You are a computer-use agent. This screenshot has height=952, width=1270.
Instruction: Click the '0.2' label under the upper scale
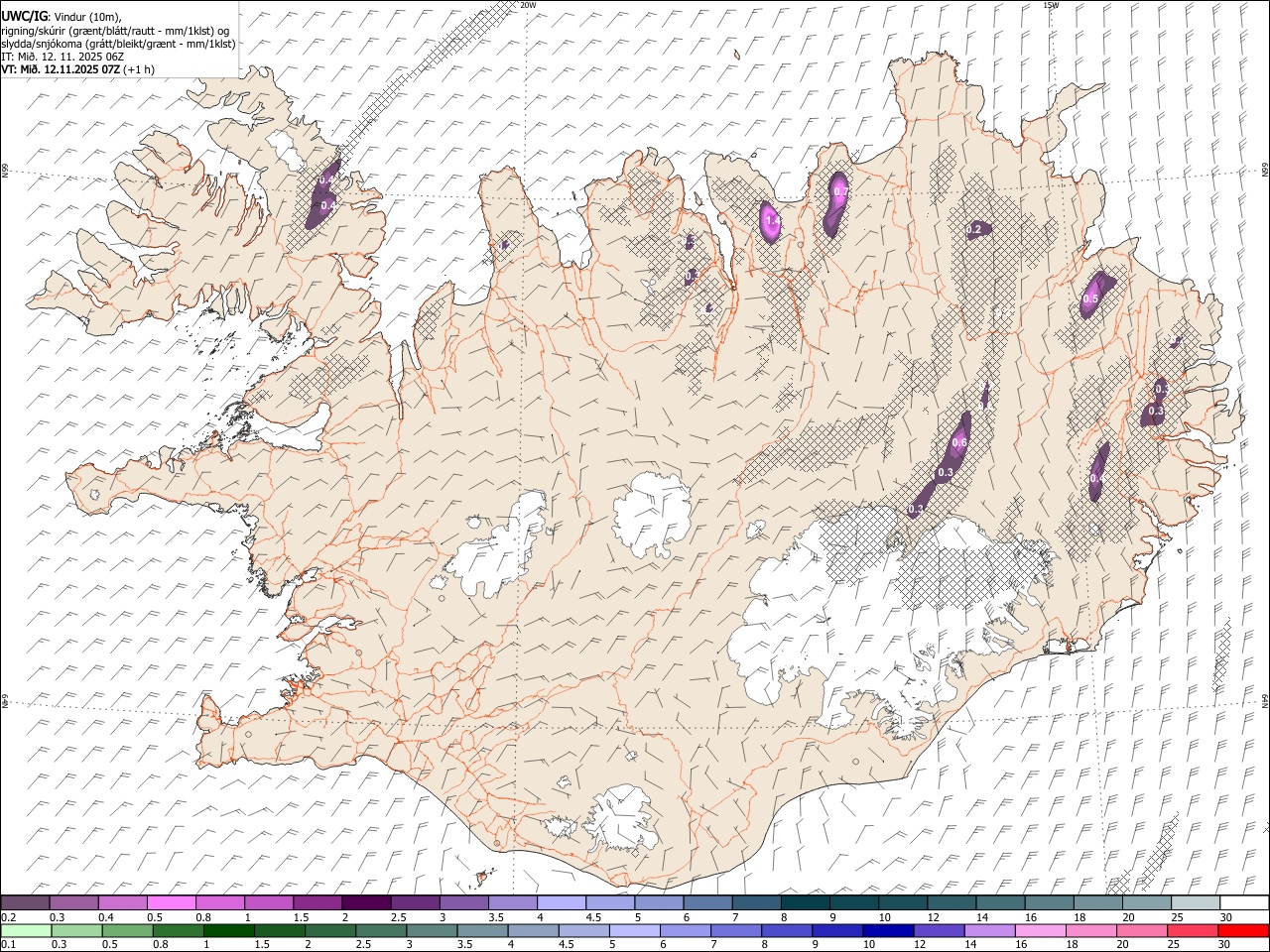[9, 917]
